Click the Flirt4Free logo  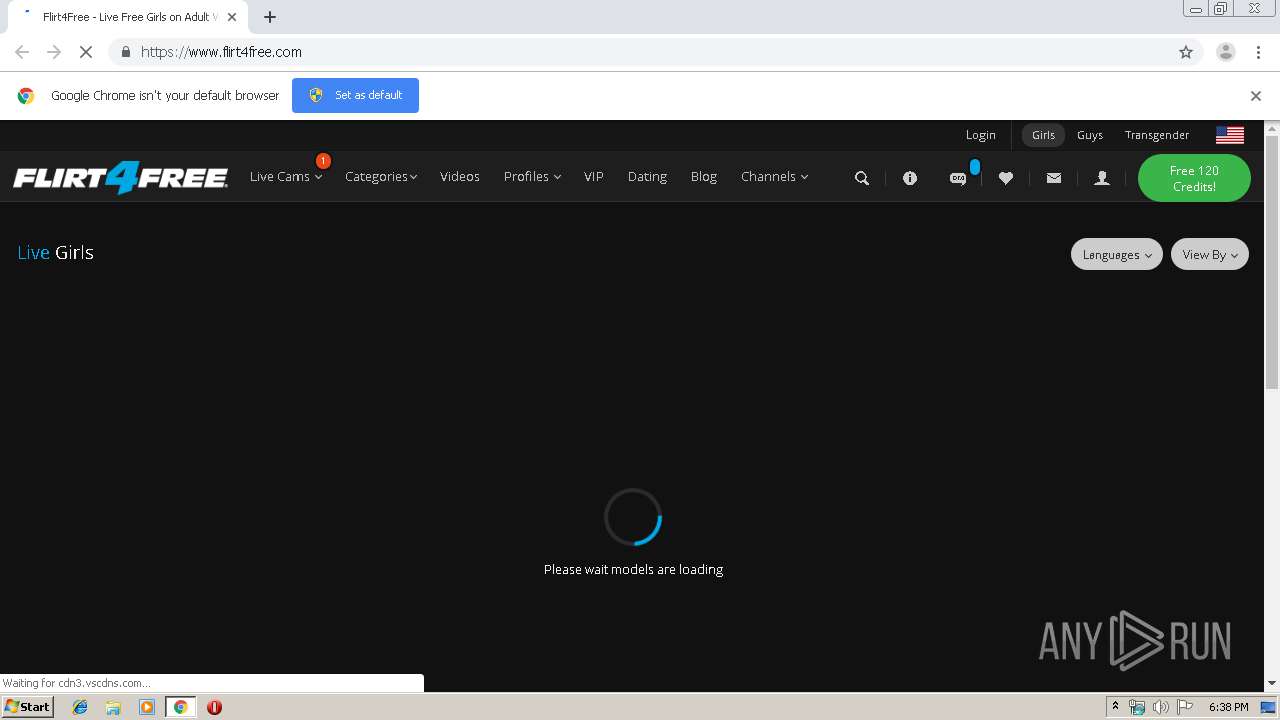point(120,177)
